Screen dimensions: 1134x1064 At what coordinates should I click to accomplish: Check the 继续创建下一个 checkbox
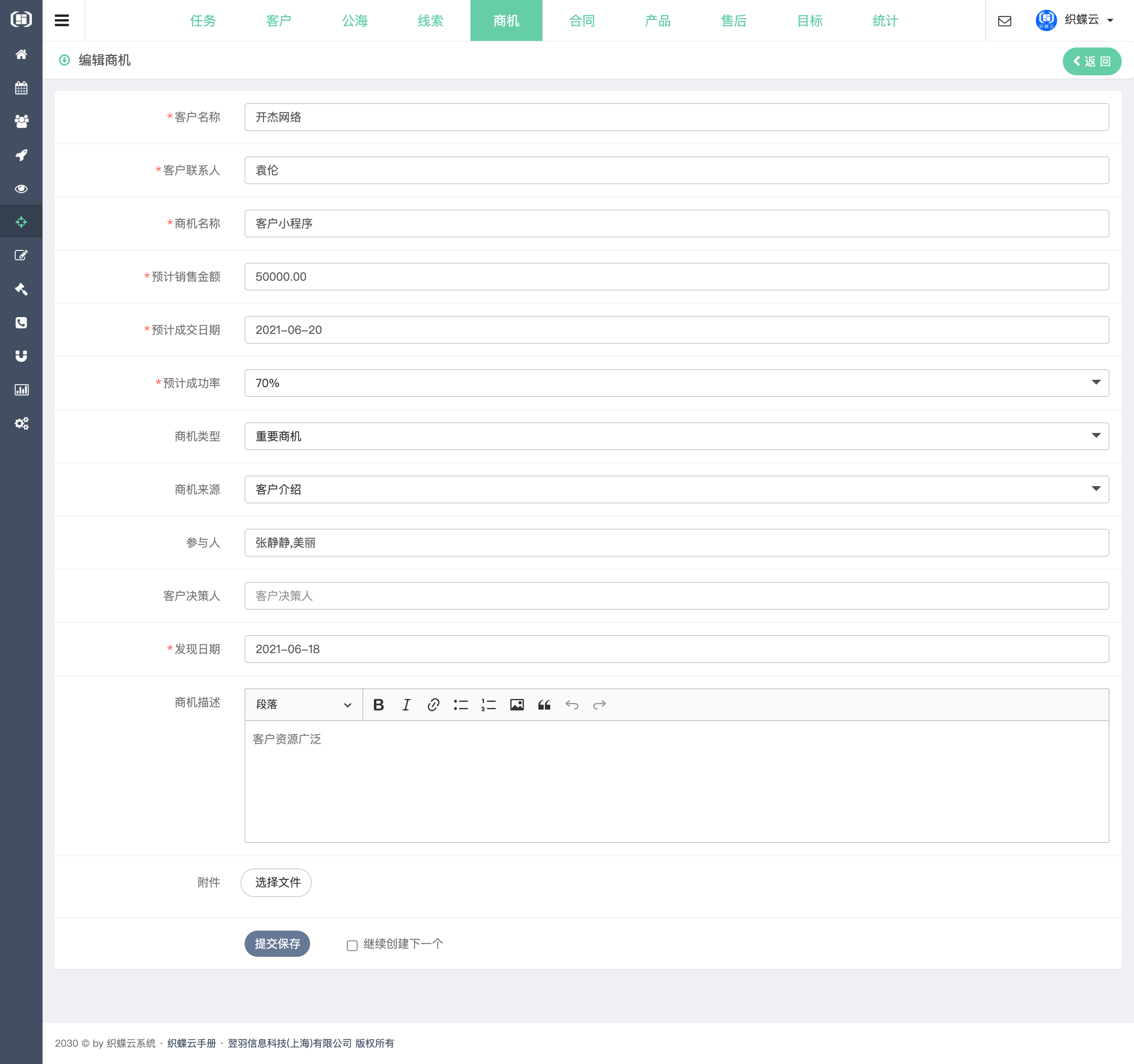(x=352, y=945)
